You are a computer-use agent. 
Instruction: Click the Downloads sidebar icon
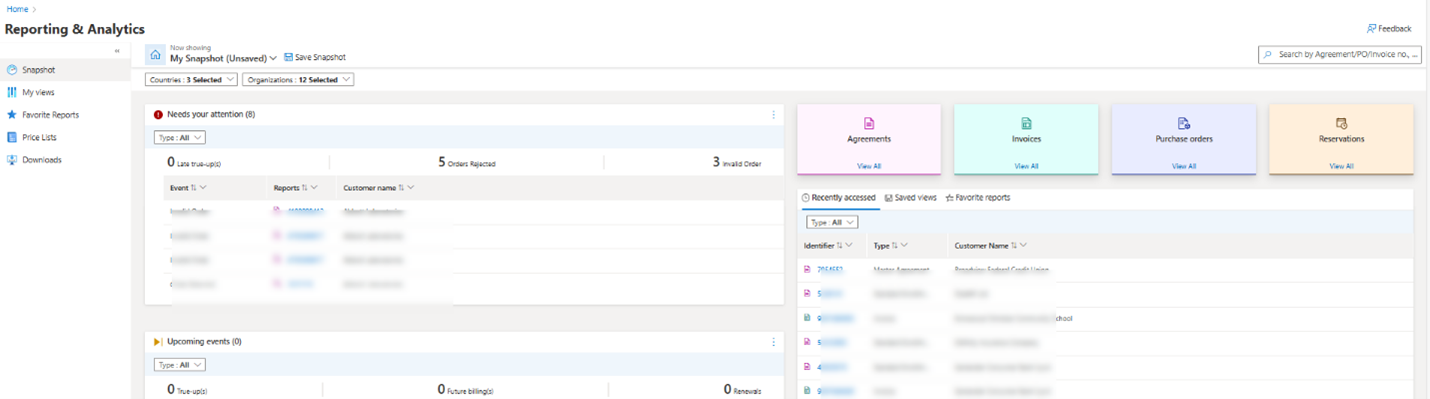click(12, 160)
